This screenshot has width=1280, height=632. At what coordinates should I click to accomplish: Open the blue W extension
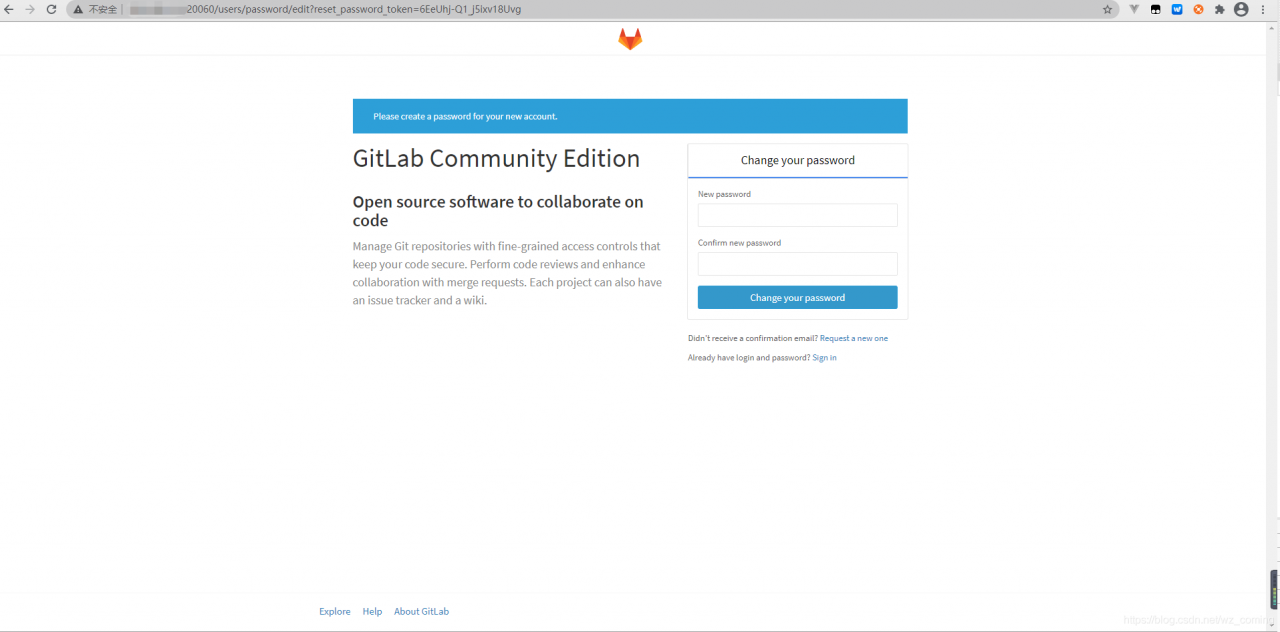tap(1177, 9)
